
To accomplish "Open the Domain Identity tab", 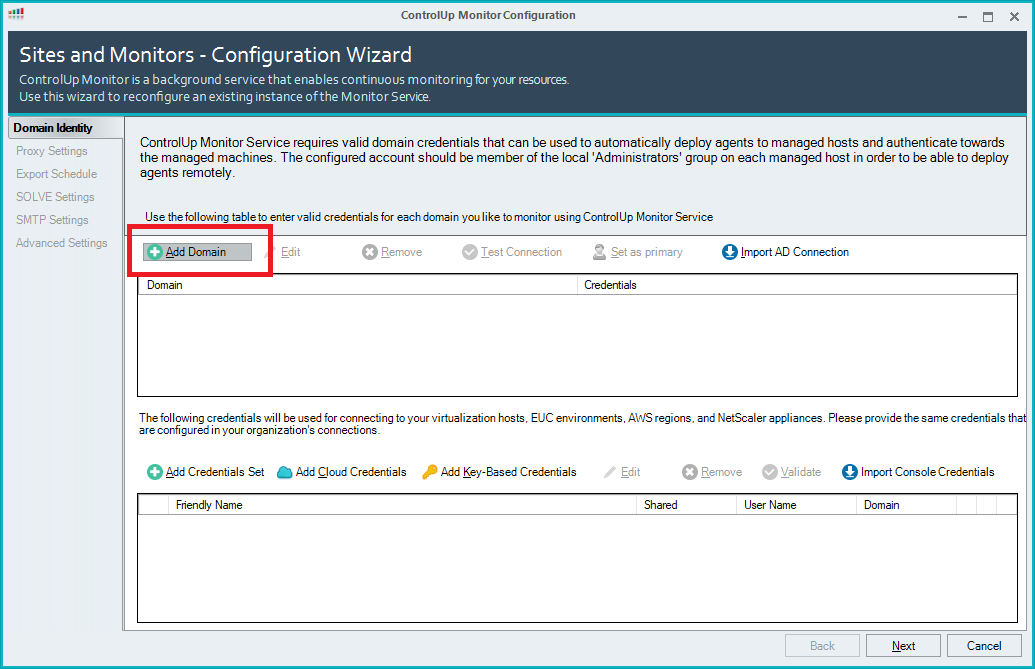I will [x=53, y=128].
